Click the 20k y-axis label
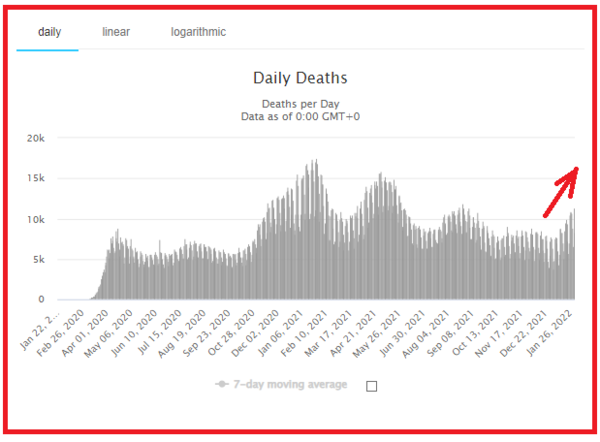 [x=35, y=138]
